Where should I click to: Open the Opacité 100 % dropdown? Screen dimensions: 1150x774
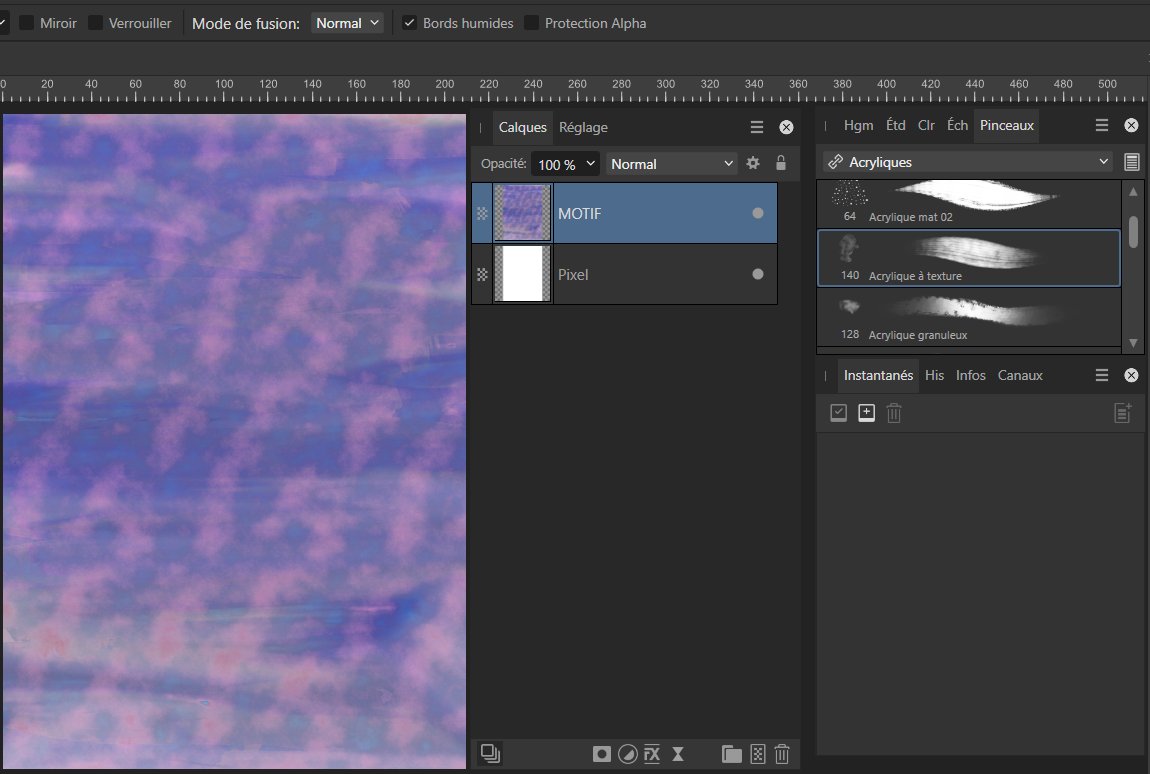(565, 164)
